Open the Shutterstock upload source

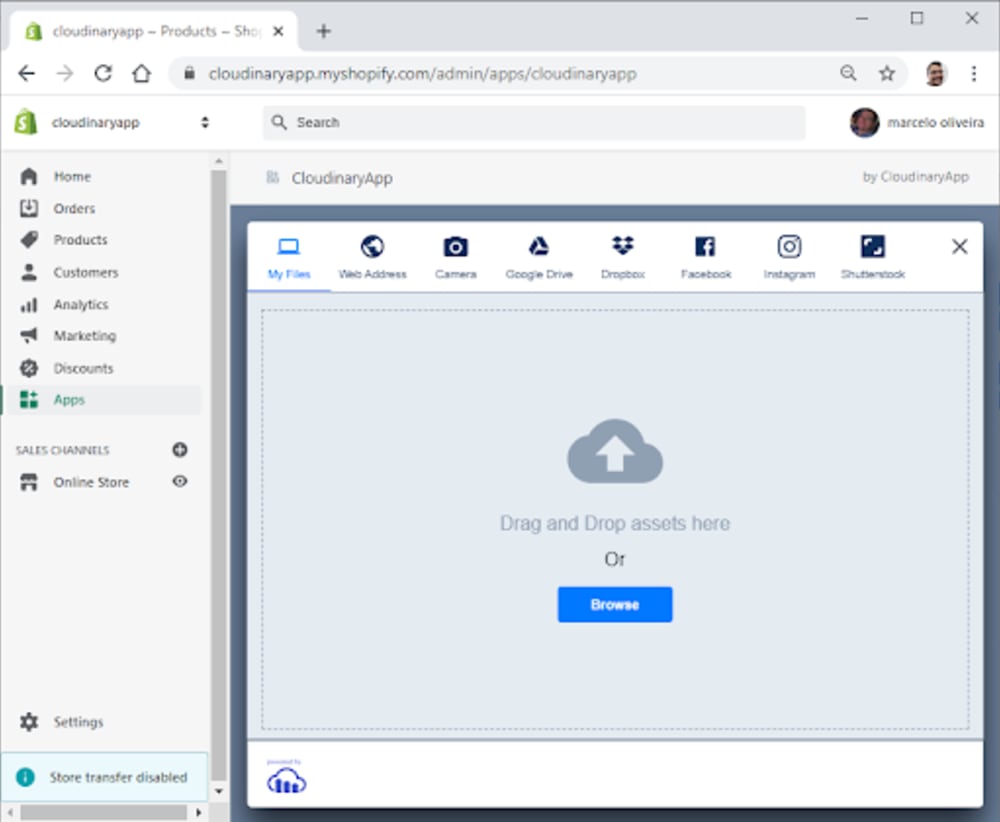pos(872,258)
